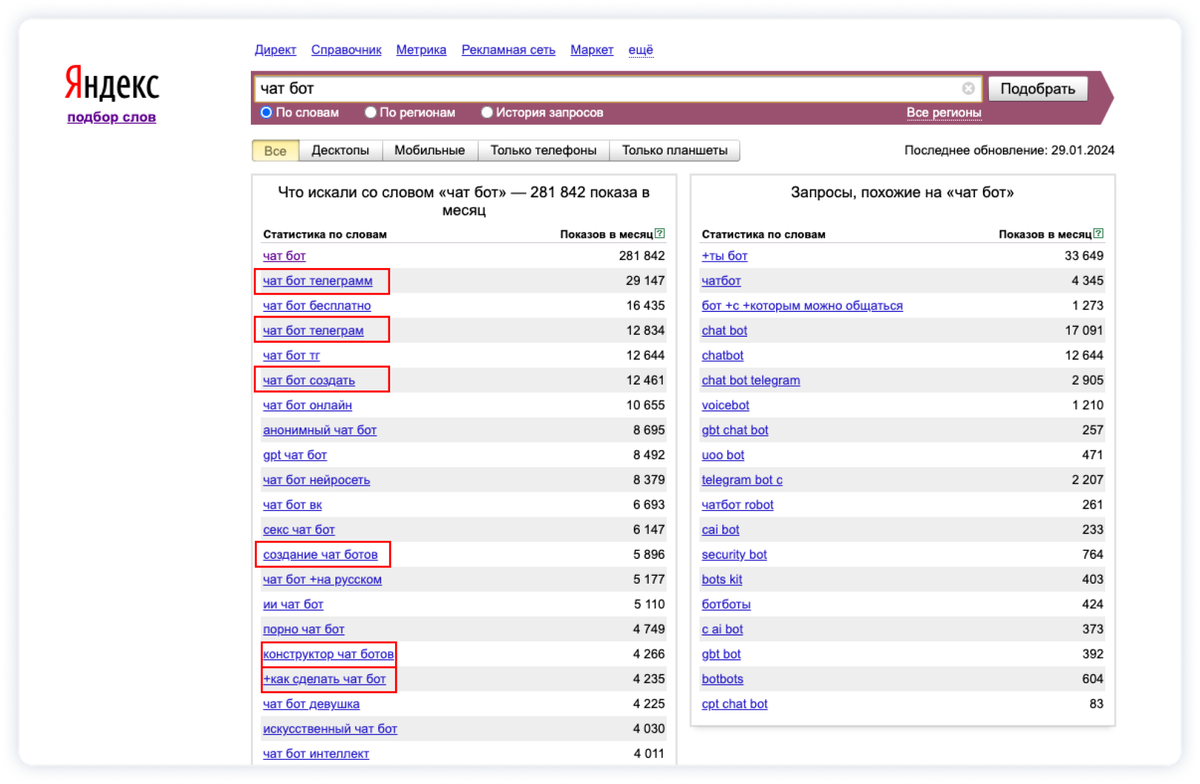Open the 'voicebot' similar query

[725, 406]
